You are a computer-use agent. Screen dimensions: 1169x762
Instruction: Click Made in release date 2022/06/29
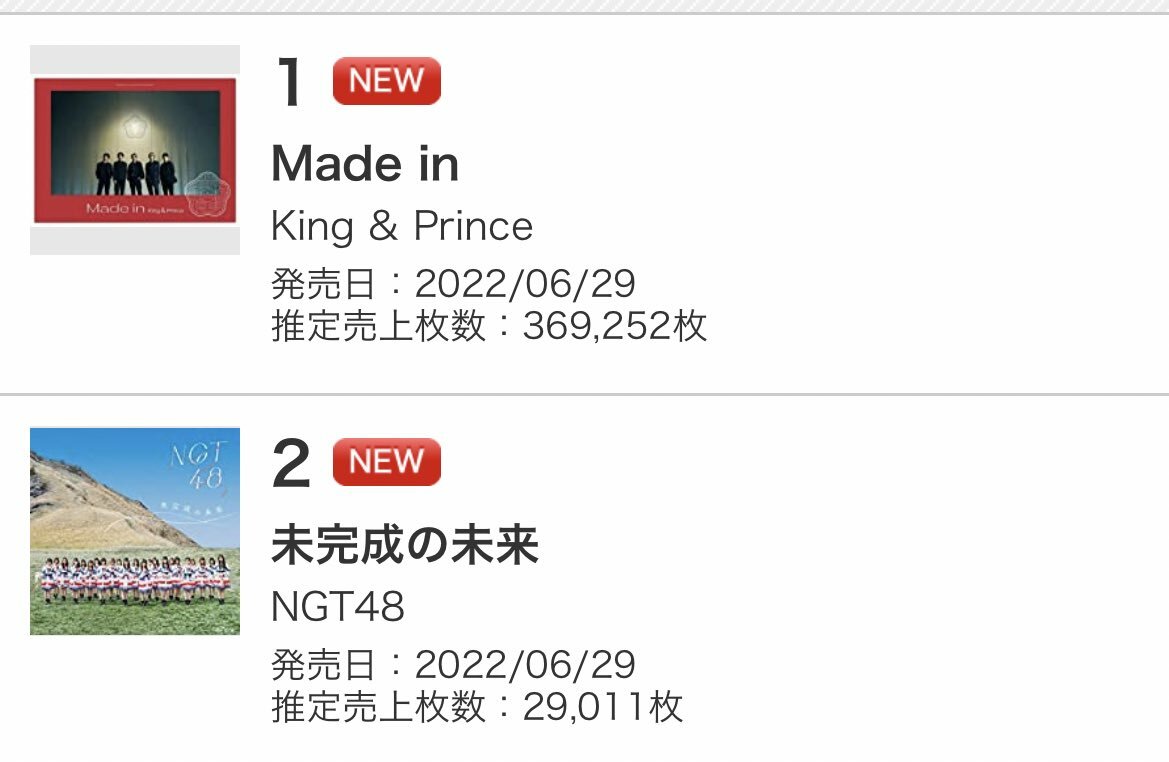point(525,283)
